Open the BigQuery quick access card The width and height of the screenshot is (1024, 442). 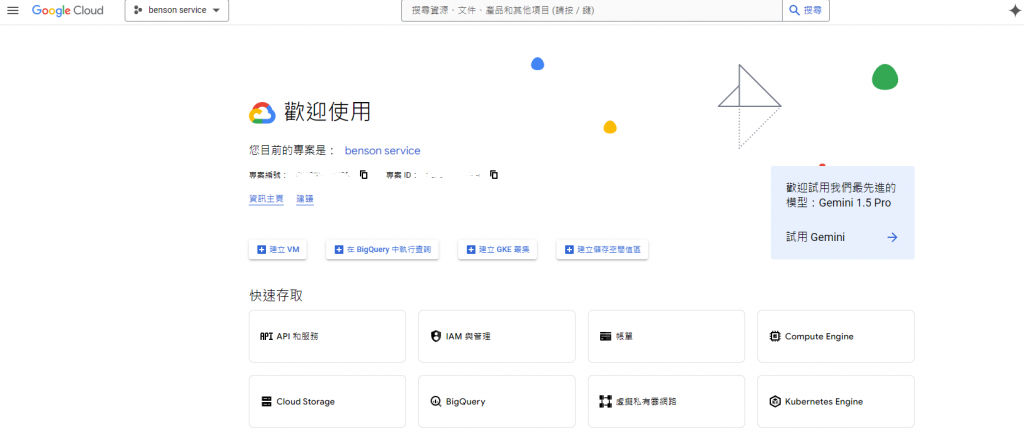coord(497,402)
